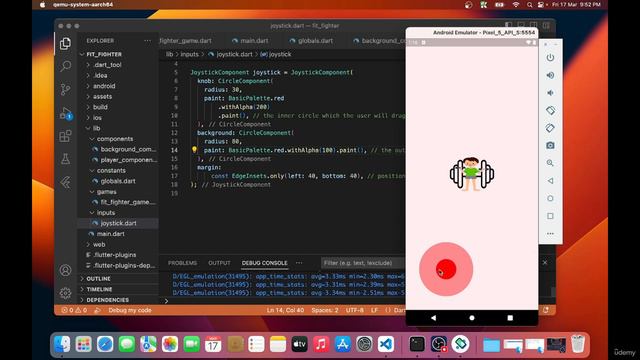
Task: Click the LF line ending status item
Action: [x=374, y=310]
